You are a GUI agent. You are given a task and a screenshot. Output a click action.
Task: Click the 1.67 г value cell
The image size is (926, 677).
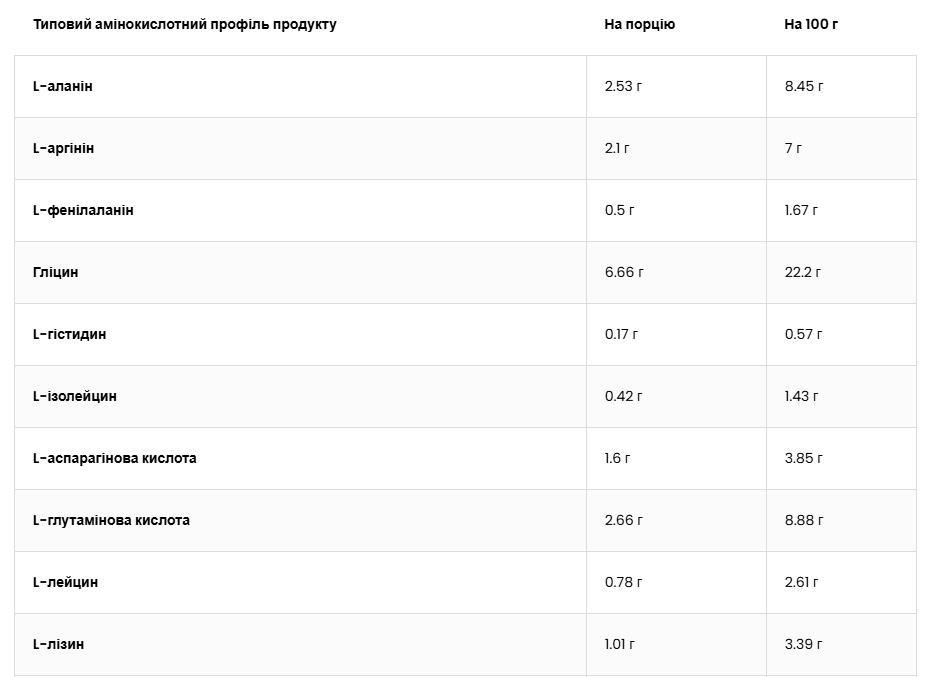pos(801,210)
